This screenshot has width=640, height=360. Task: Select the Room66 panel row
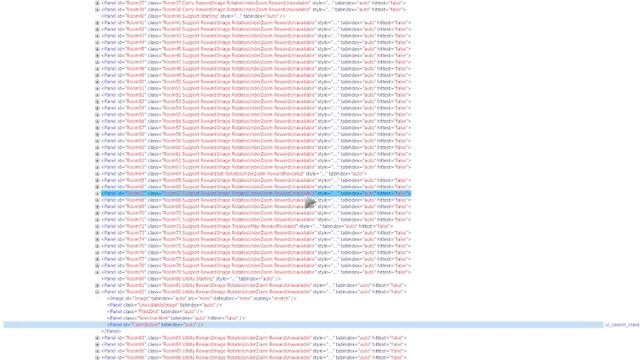pyautogui.click(x=256, y=187)
